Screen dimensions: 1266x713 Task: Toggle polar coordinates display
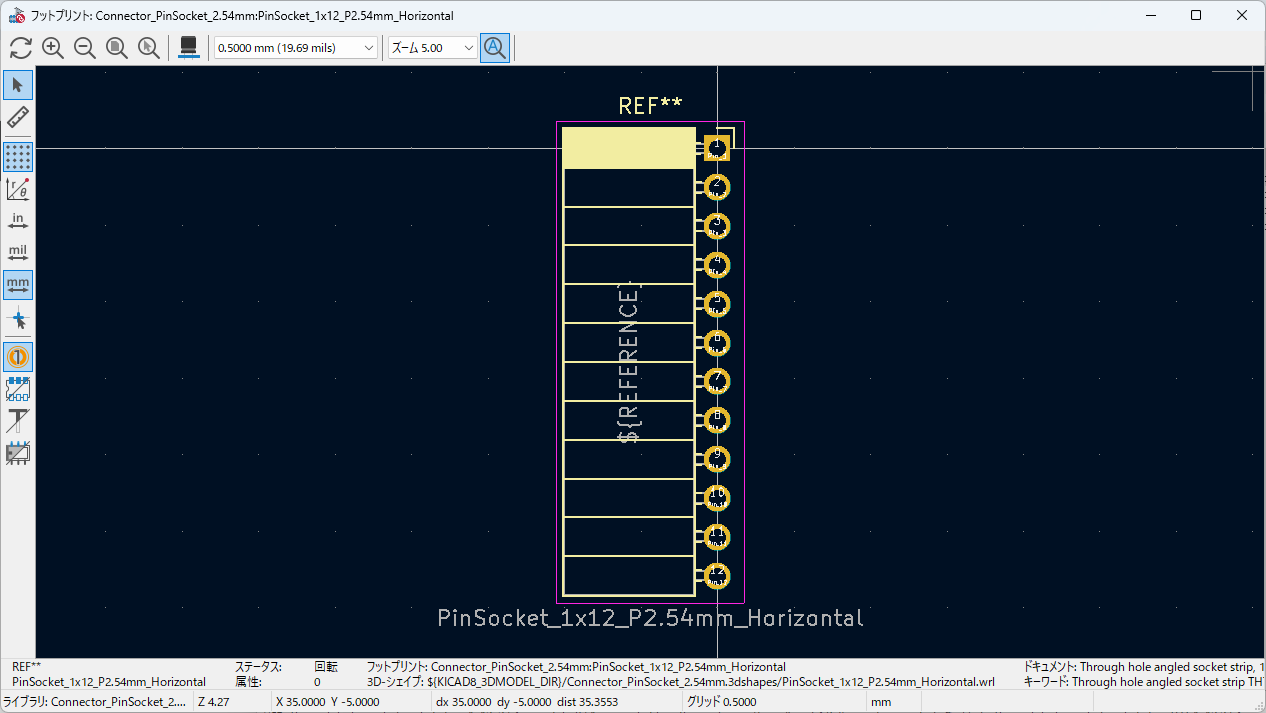point(18,189)
